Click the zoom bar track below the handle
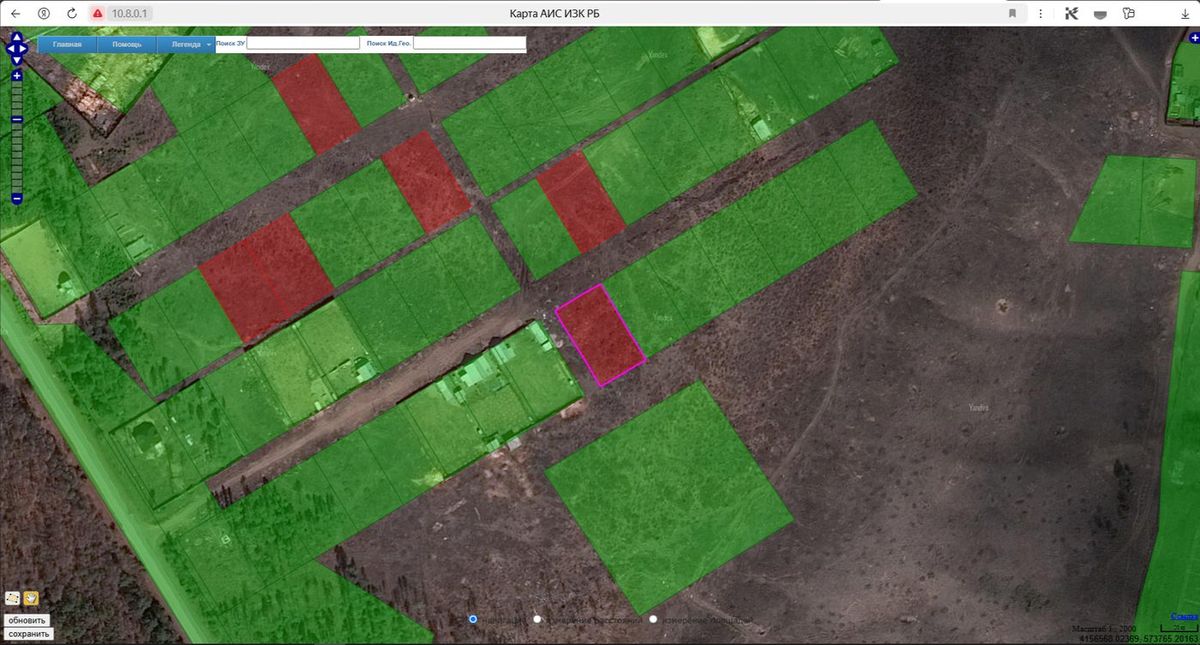1200x645 pixels. click(x=17, y=158)
